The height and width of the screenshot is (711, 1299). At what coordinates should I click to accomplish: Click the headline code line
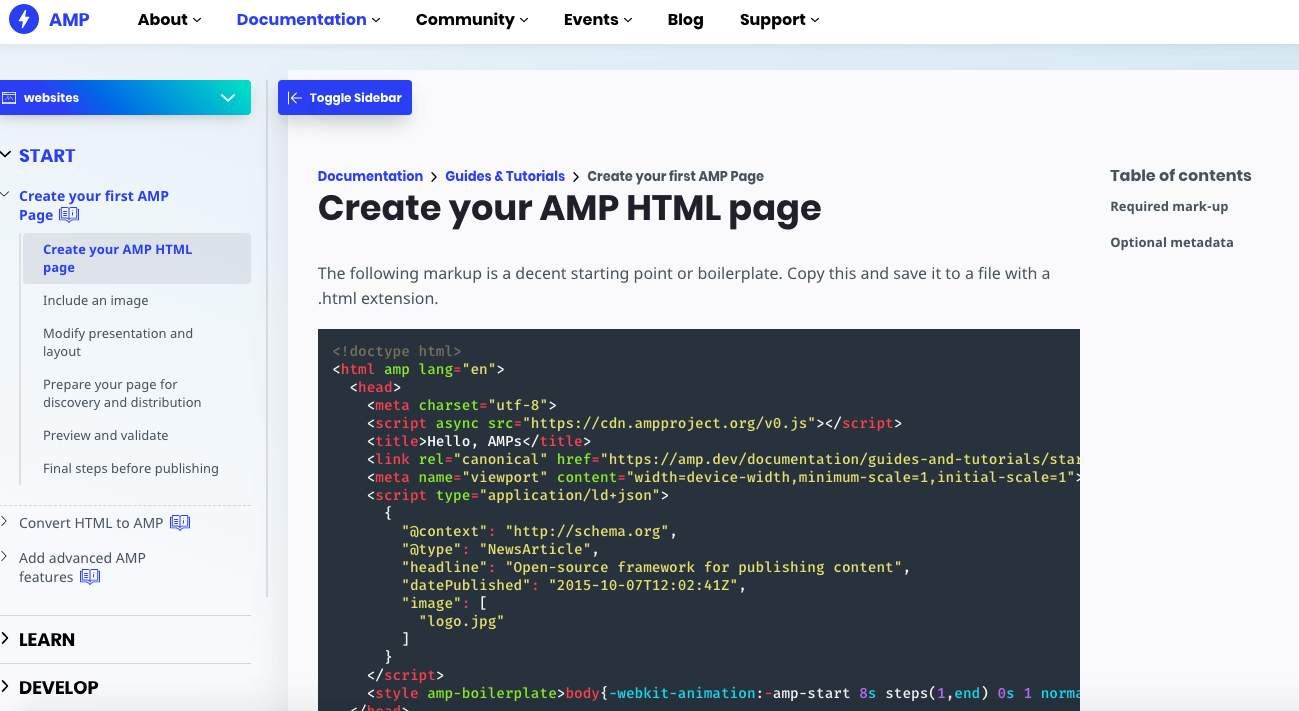(656, 567)
